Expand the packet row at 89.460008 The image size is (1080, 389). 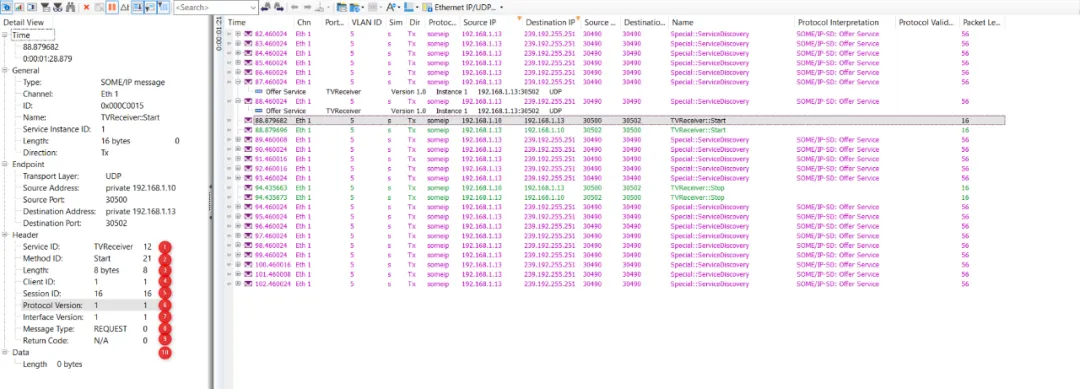pyautogui.click(x=238, y=139)
